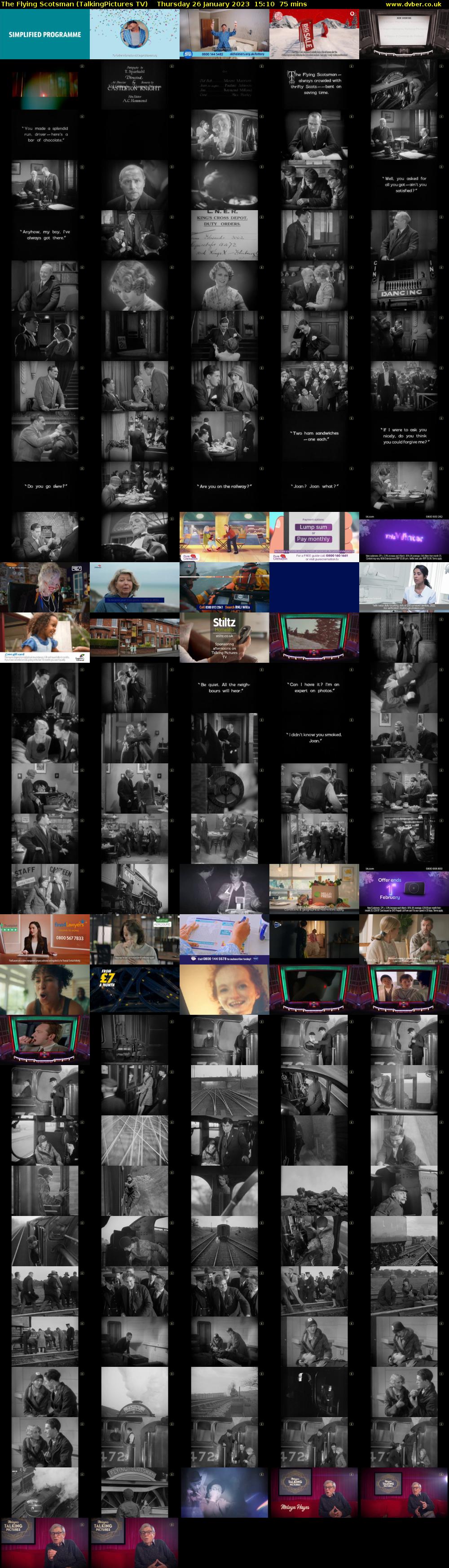Open the 'Can I have it? I'm an expert' intertitle
449x1568 pixels.
pyautogui.click(x=314, y=688)
